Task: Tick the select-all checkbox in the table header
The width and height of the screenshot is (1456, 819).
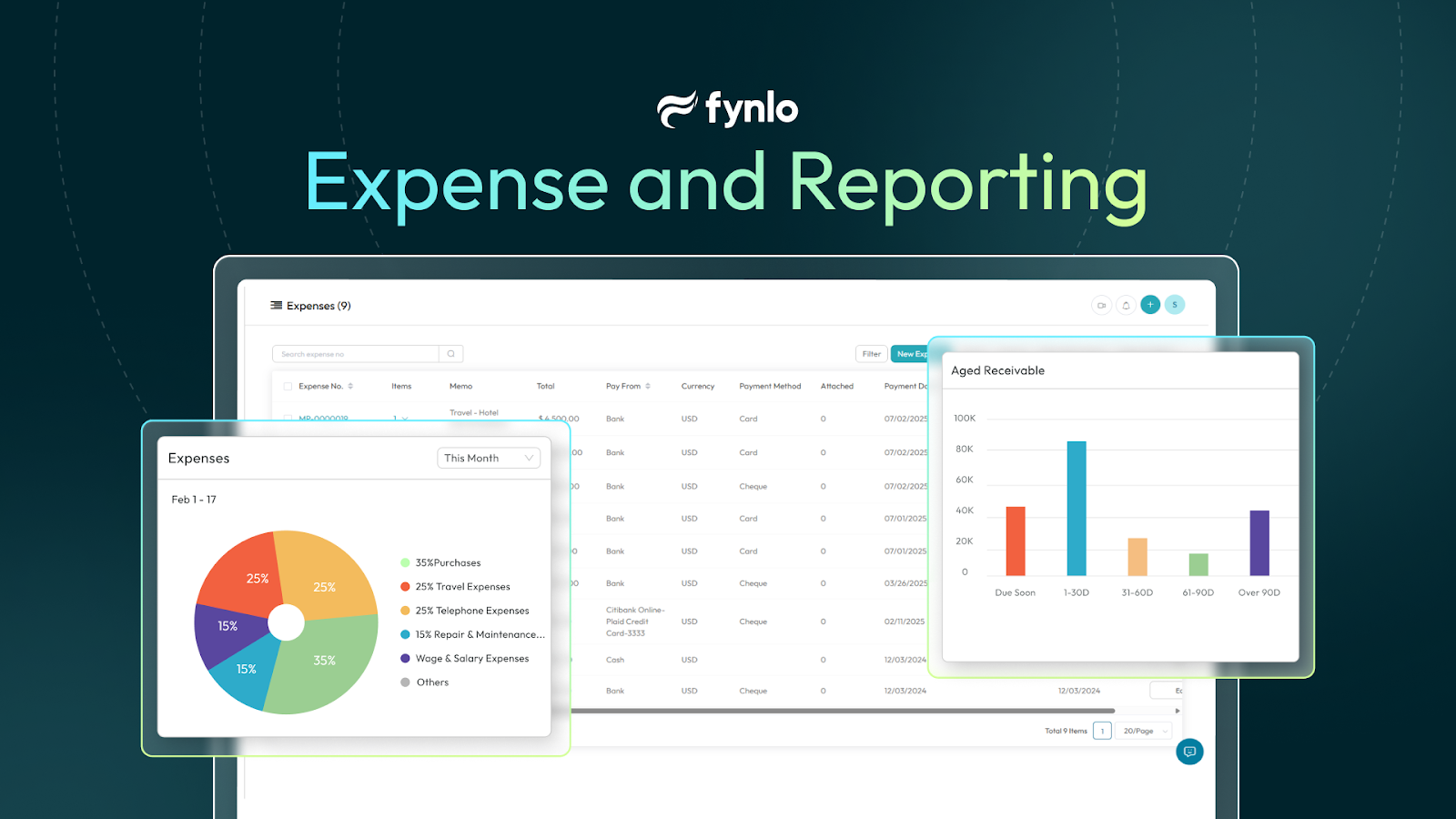Action: (x=286, y=386)
